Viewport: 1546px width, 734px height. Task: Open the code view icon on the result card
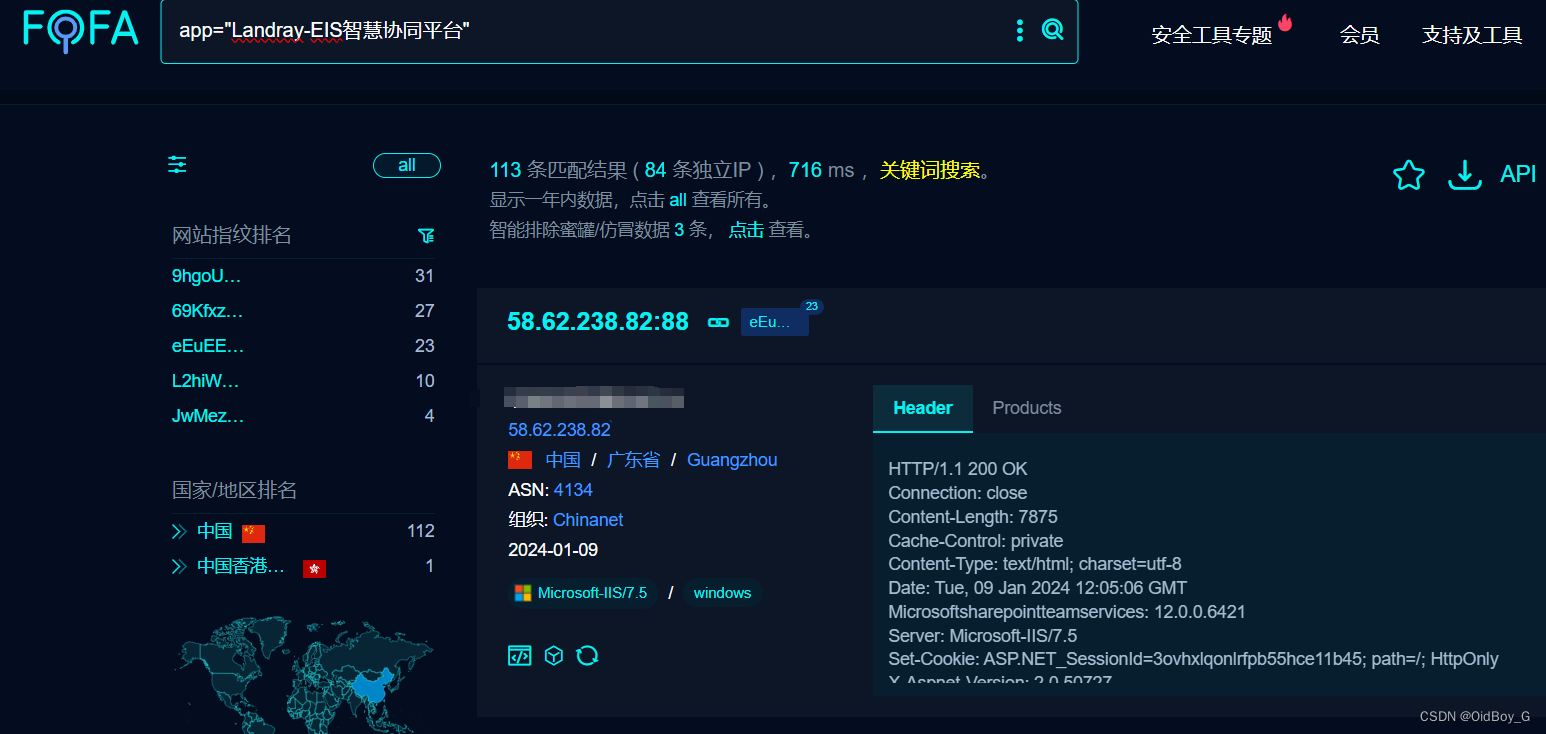pos(519,655)
